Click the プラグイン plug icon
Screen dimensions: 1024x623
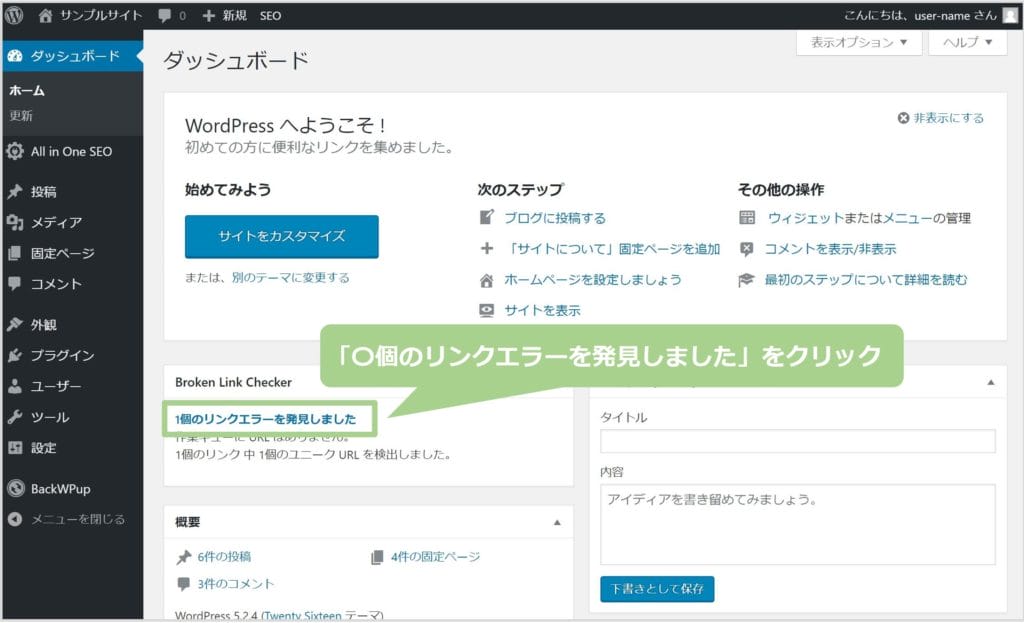15,355
